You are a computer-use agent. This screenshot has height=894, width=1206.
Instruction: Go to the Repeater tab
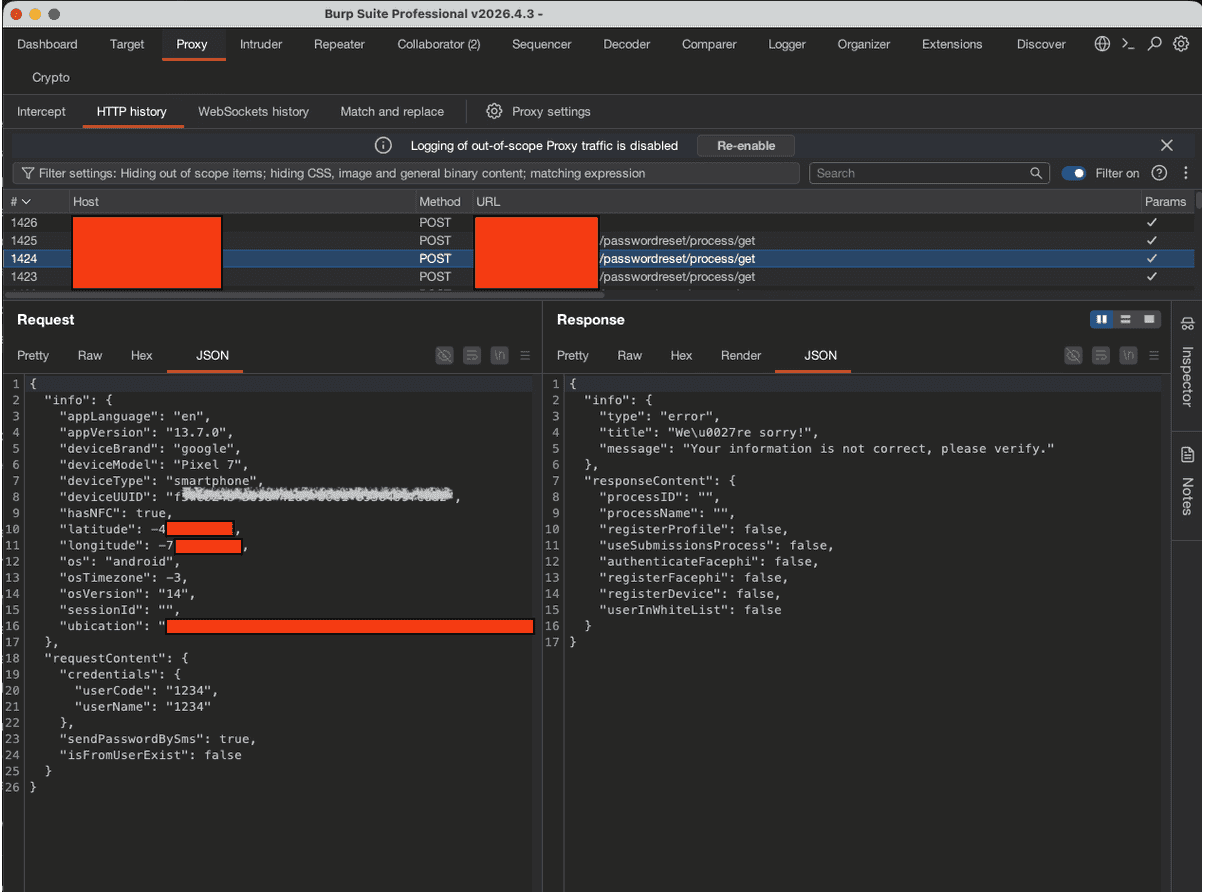click(x=339, y=44)
